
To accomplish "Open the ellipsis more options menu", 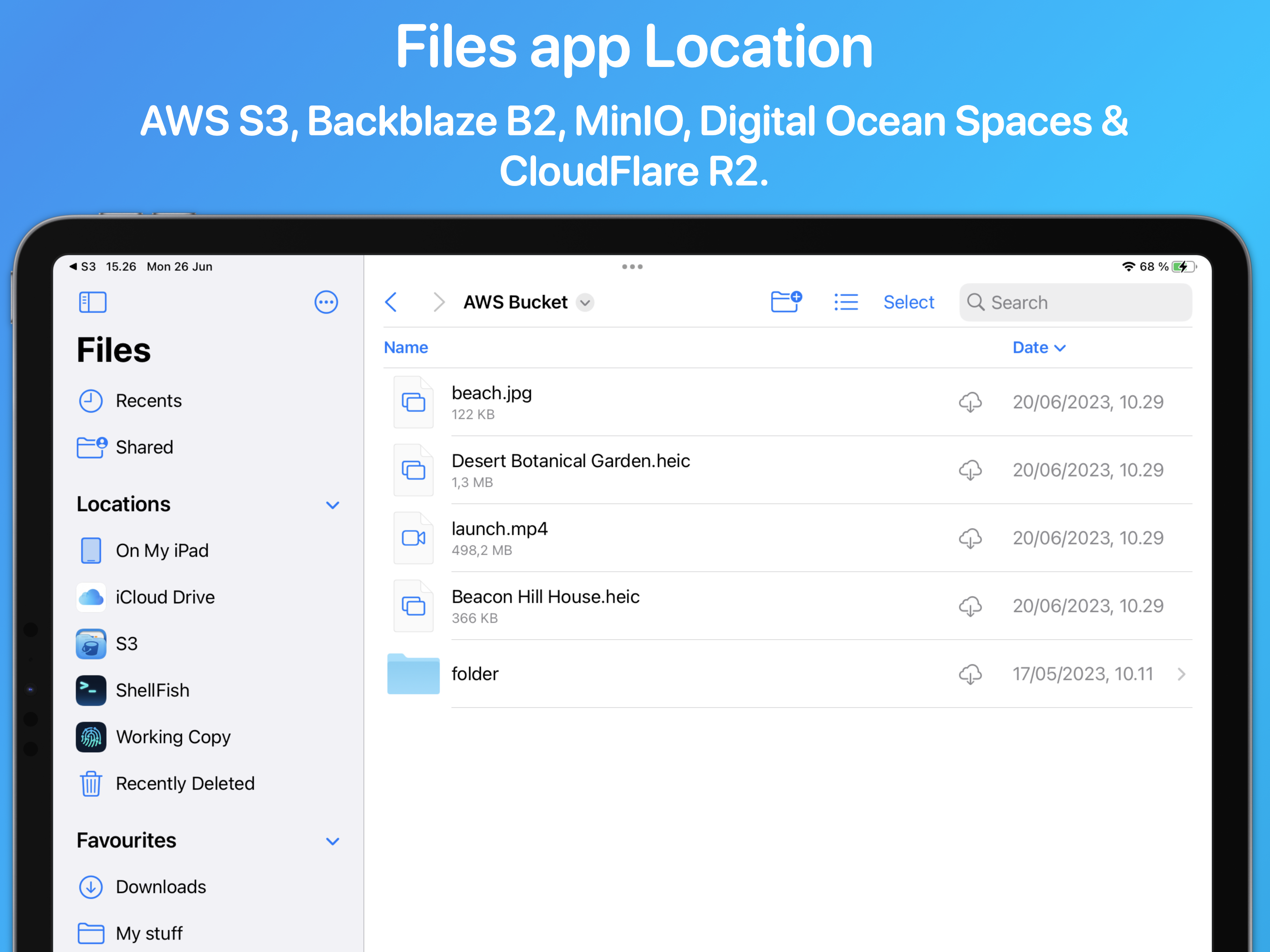I will click(x=325, y=302).
